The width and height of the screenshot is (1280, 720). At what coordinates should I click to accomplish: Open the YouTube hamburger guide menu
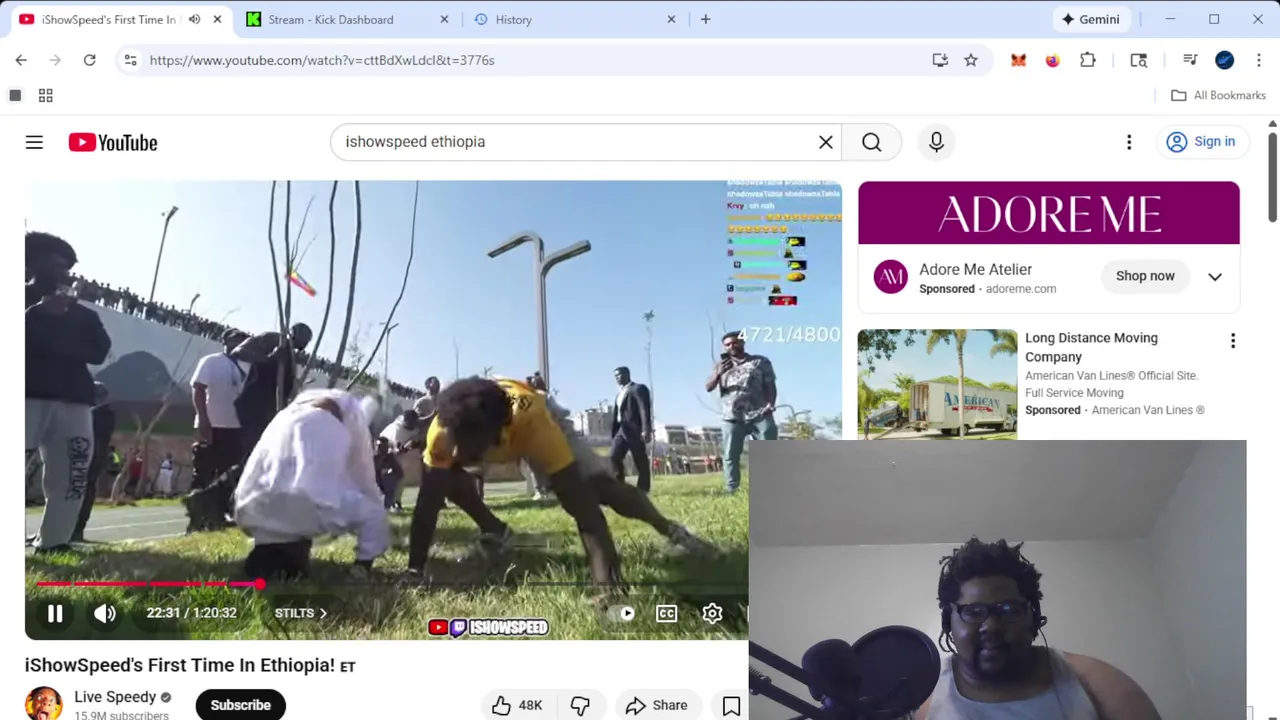(x=34, y=142)
